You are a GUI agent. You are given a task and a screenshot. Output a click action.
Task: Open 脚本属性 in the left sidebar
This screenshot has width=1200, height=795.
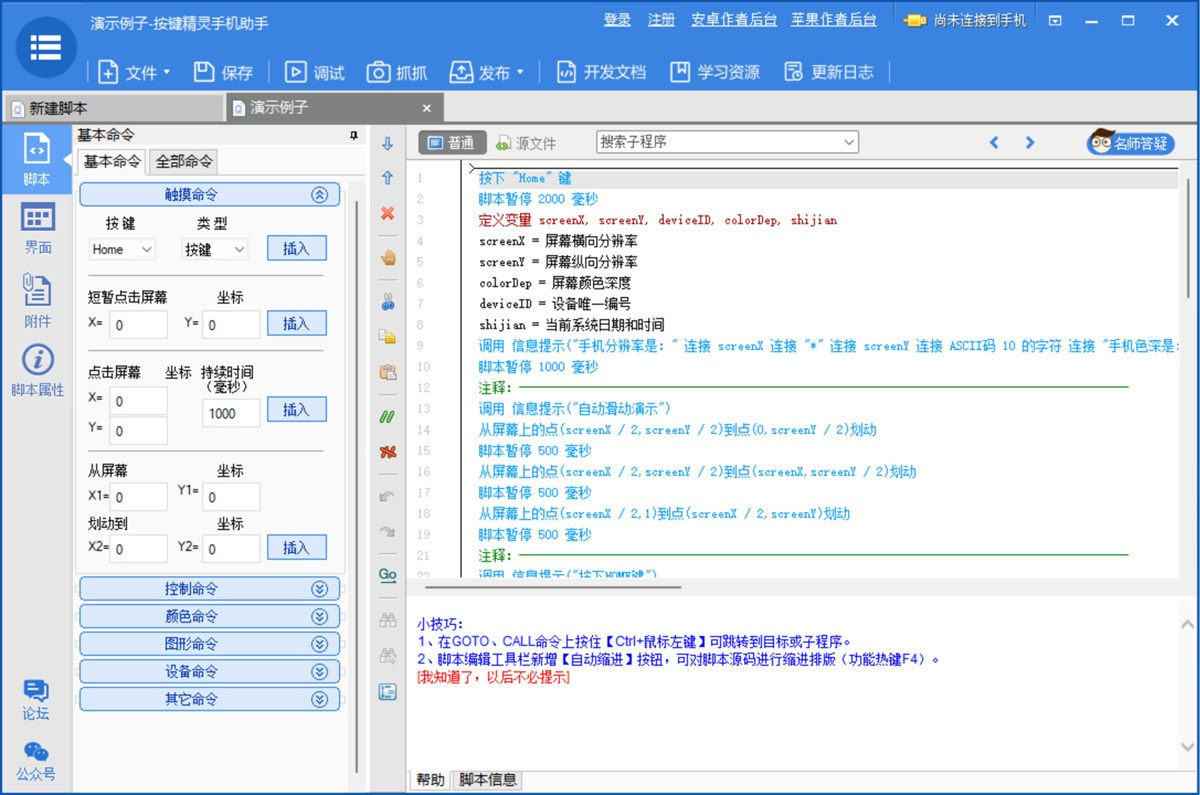click(x=38, y=371)
